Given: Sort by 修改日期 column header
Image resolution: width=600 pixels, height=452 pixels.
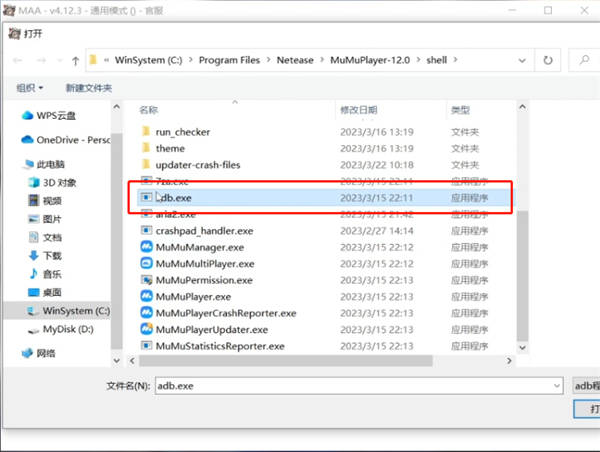Looking at the screenshot, I should [x=359, y=109].
